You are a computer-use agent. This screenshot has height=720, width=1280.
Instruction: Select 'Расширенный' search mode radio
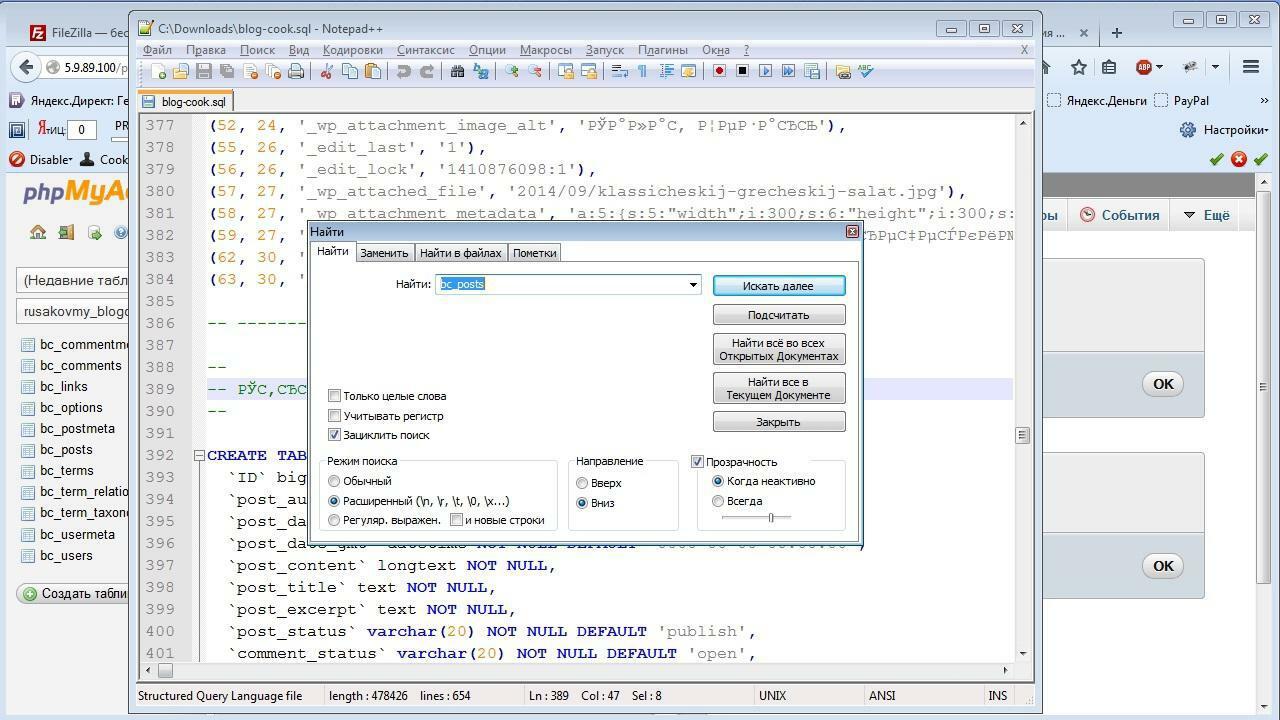[x=335, y=501]
